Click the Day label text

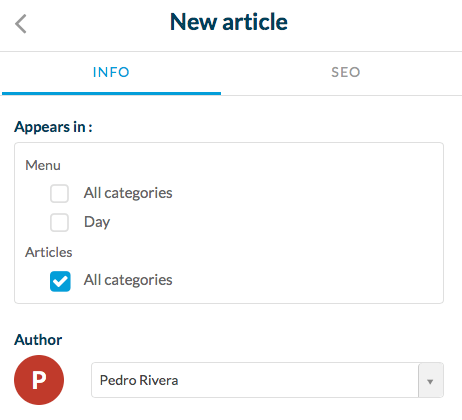pos(97,222)
